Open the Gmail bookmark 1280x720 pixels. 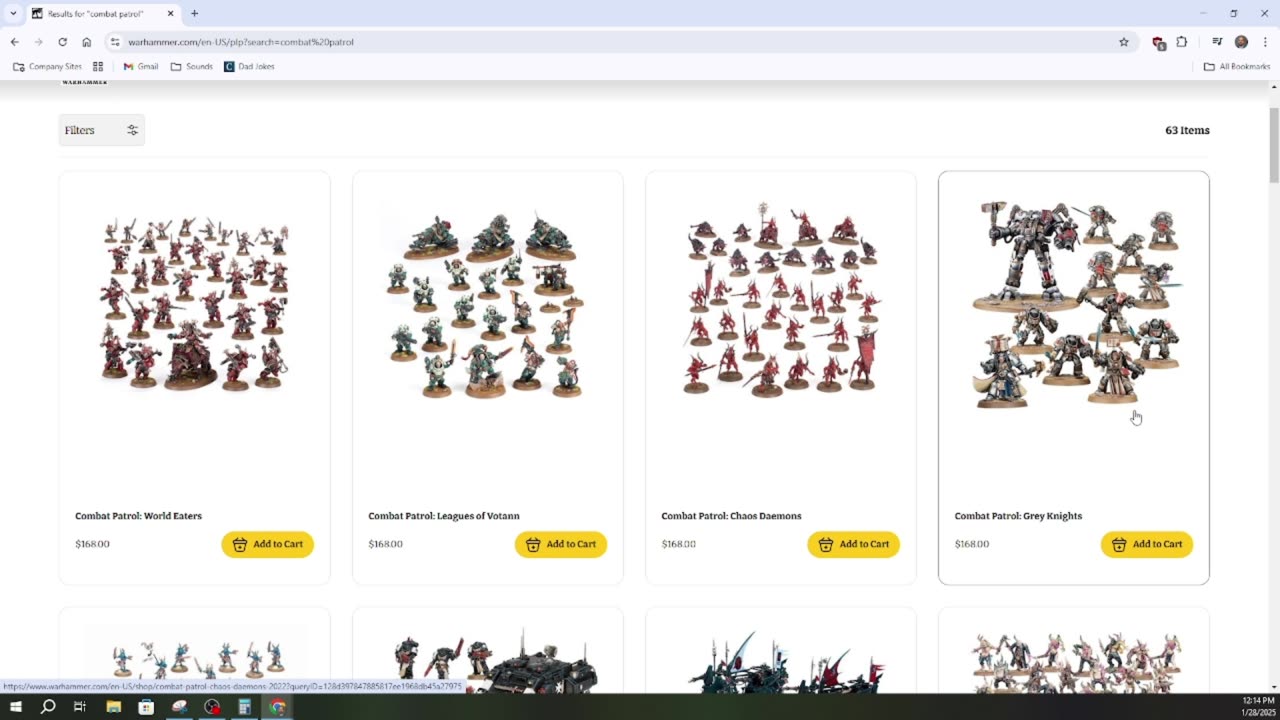click(x=141, y=66)
